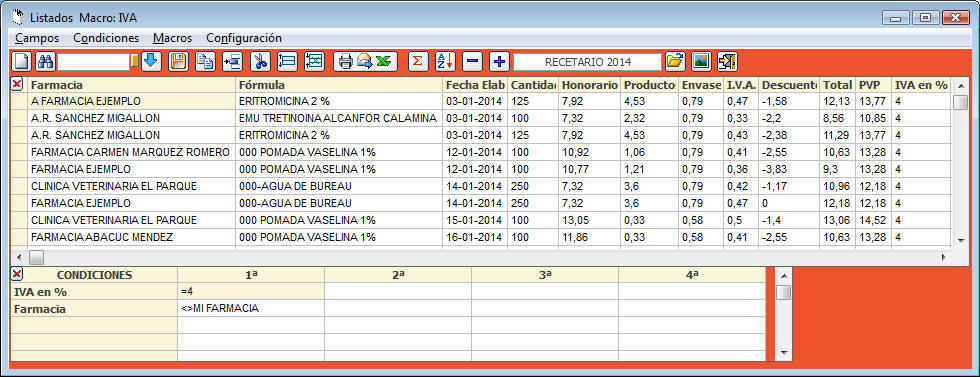980x377 pixels.
Task: Click the Fecha Elab column header
Action: tap(475, 84)
